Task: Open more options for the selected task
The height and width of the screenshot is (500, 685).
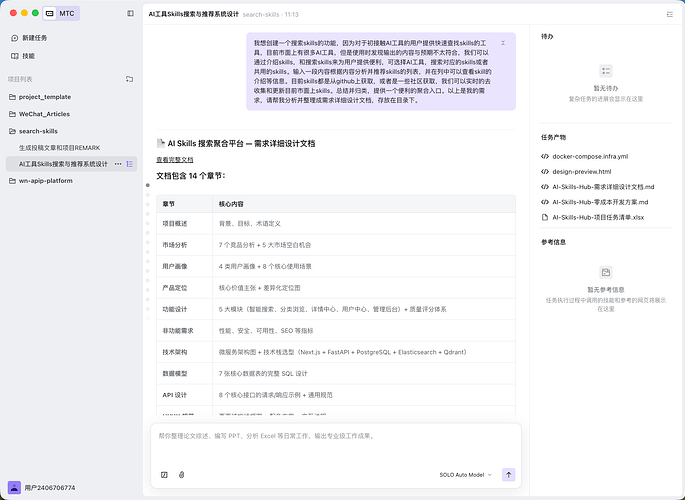Action: (118, 164)
